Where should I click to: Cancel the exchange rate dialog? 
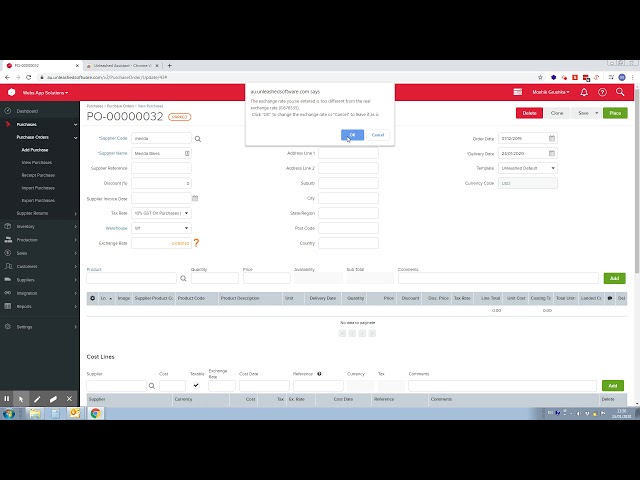coord(378,135)
